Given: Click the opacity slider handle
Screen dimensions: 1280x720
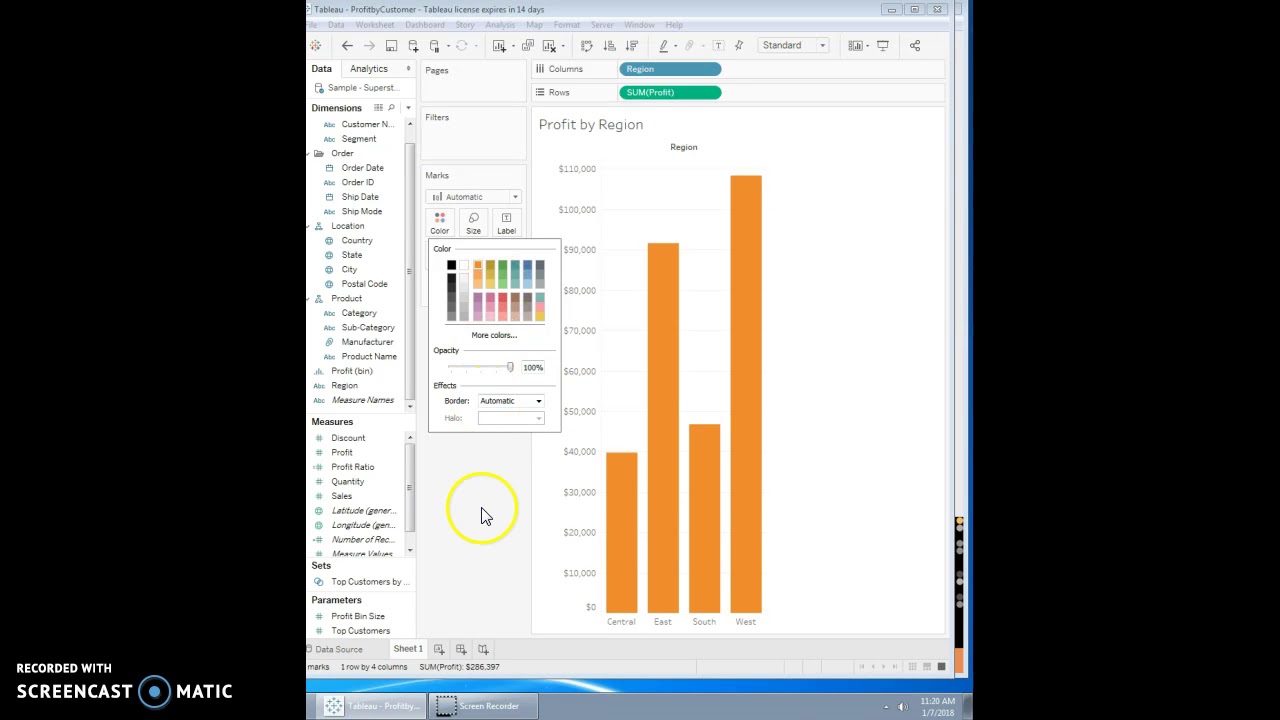Looking at the screenshot, I should tap(510, 368).
